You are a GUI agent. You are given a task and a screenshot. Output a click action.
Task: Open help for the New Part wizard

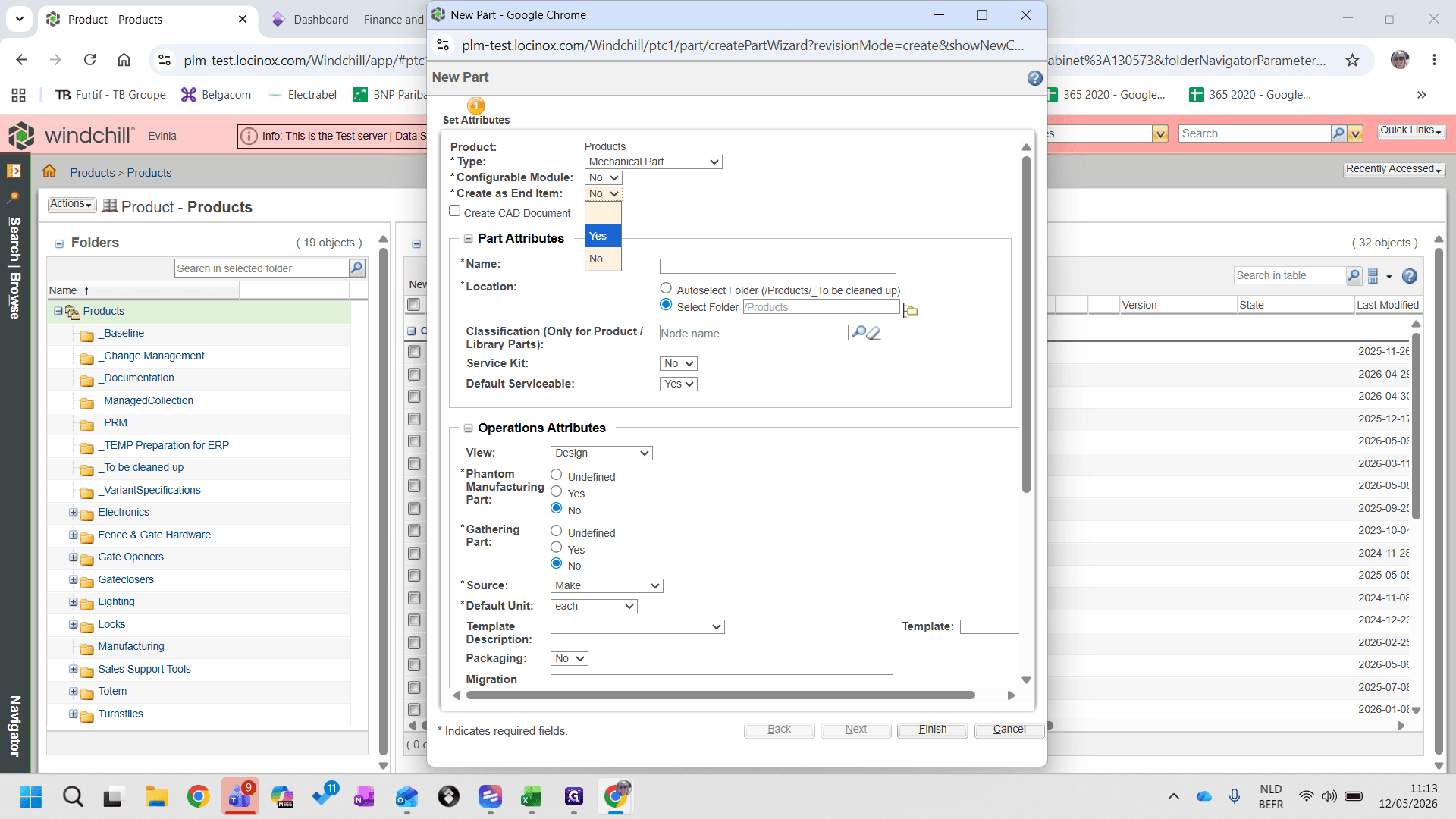pos(1034,78)
